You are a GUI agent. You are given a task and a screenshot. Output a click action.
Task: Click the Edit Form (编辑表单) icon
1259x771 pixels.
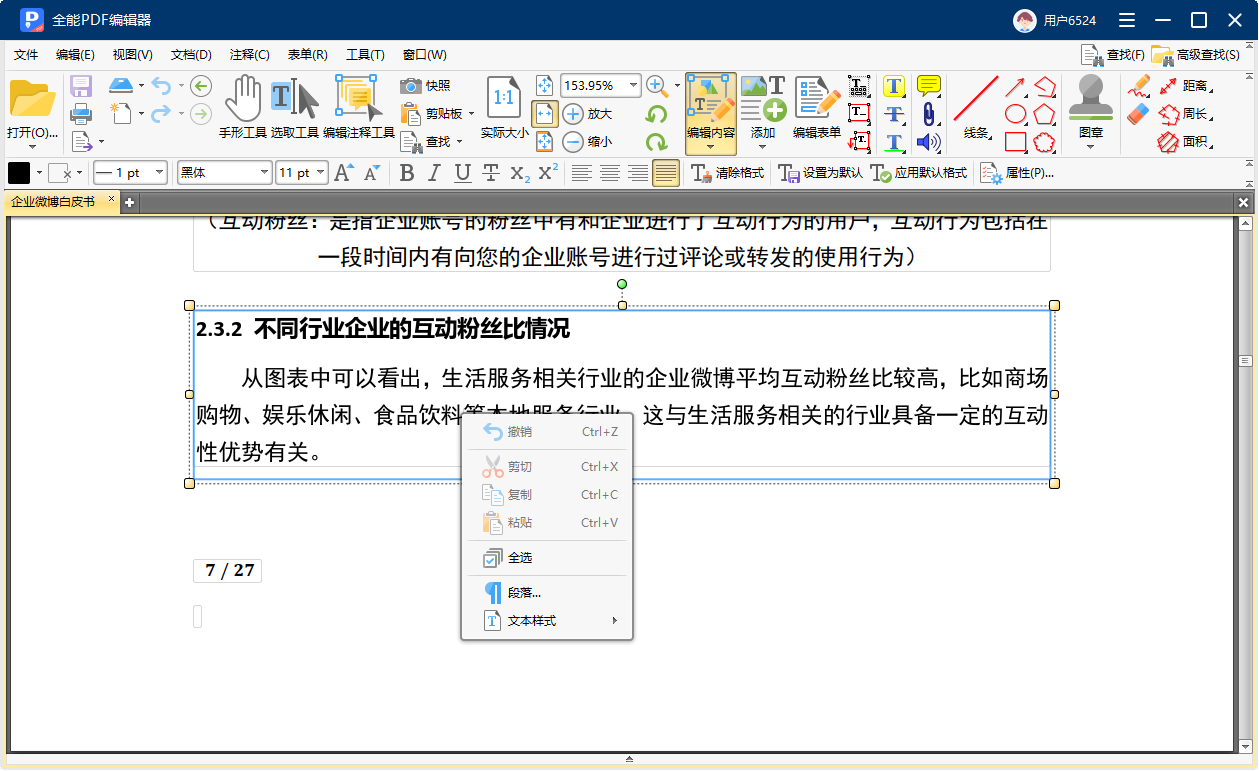pos(816,98)
